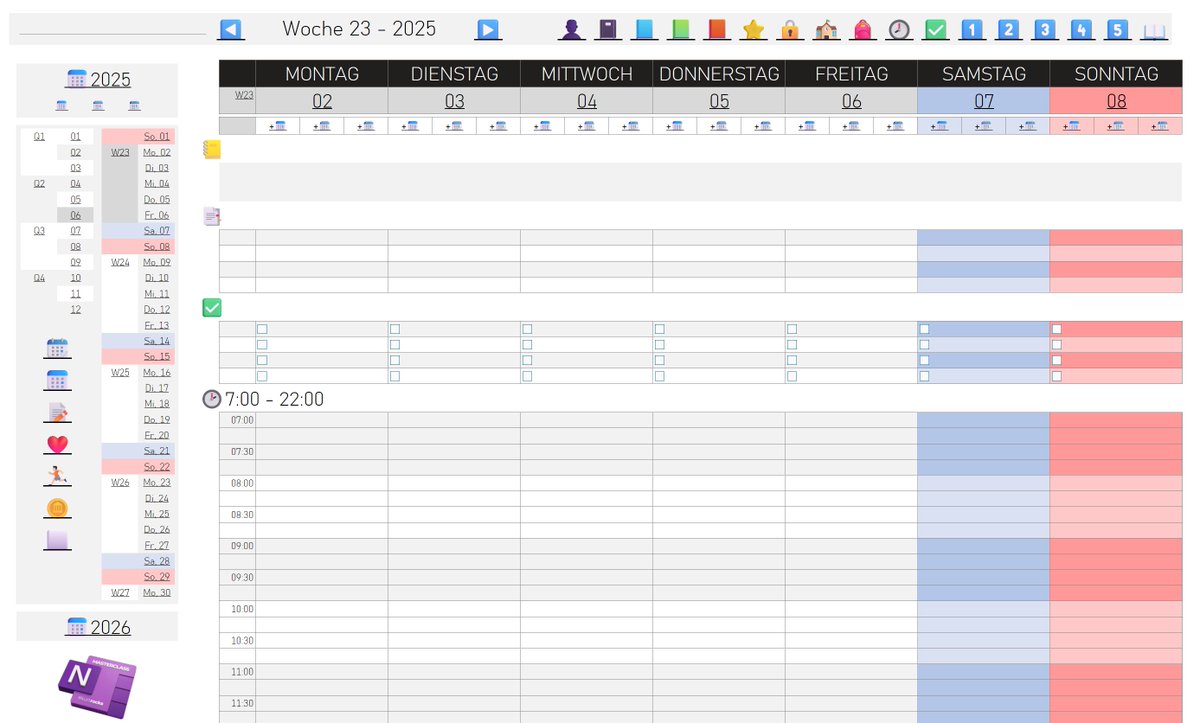This screenshot has height=723, width=1200.
Task: Tick the first task checkbox under Freitag
Action: pos(792,329)
